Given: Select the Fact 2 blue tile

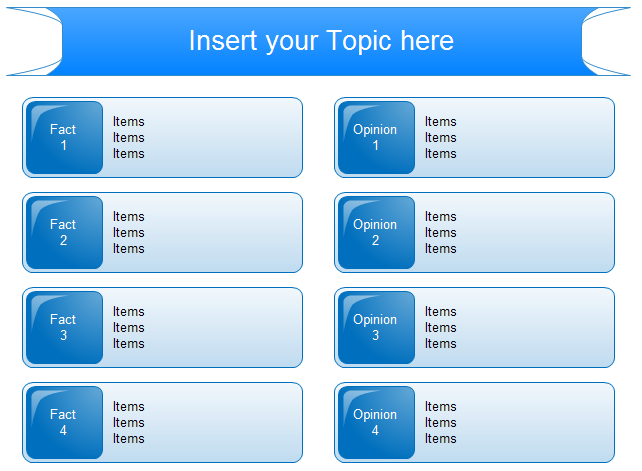Looking at the screenshot, I should click(64, 232).
